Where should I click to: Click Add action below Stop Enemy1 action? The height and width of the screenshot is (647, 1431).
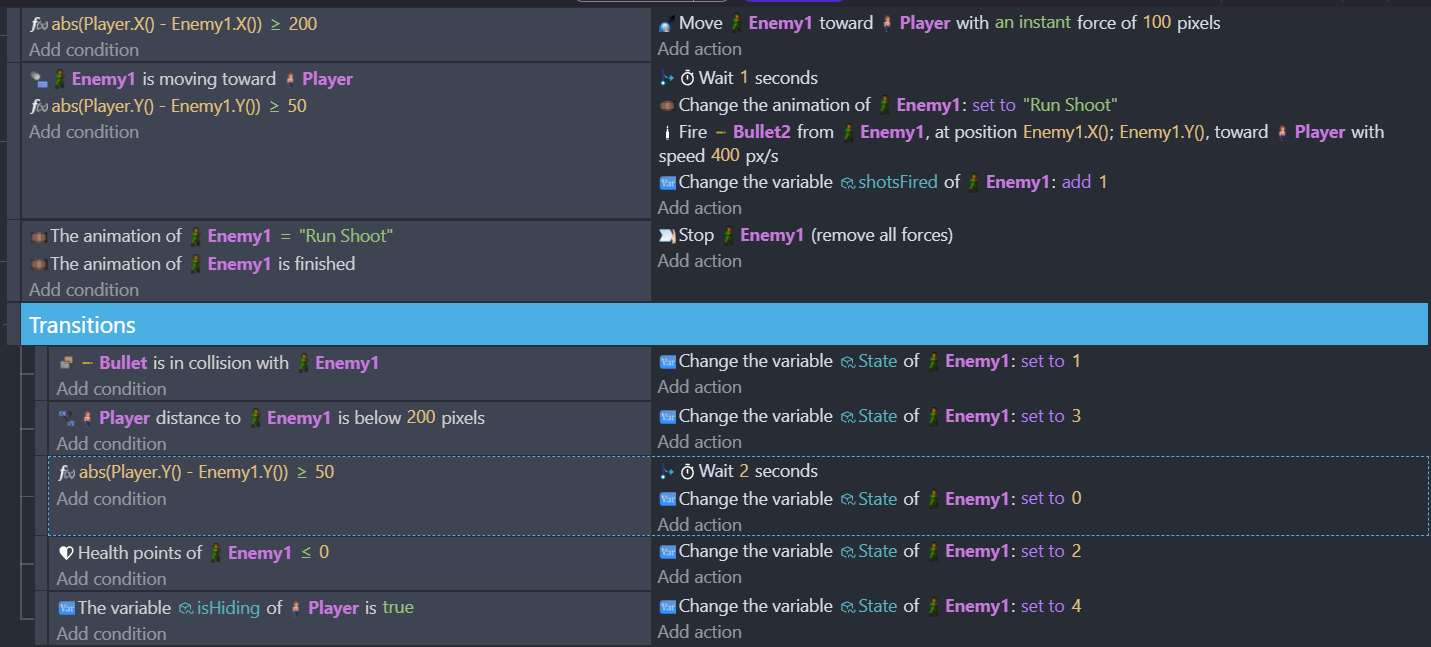(x=699, y=261)
